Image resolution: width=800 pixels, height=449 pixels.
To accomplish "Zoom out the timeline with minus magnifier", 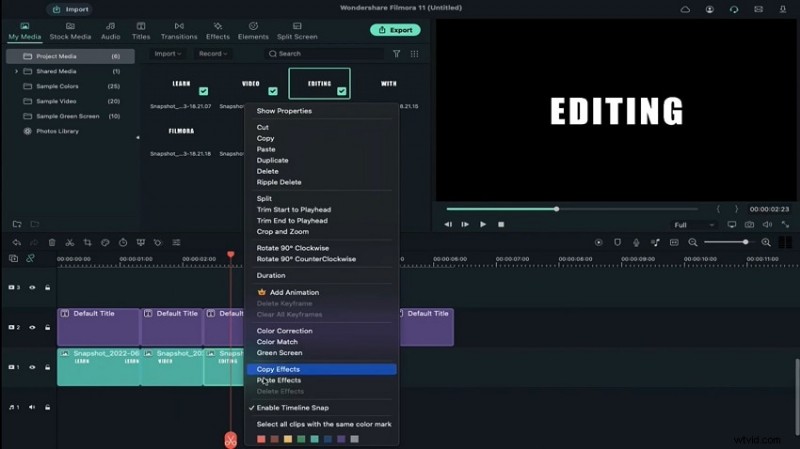I will pyautogui.click(x=693, y=243).
